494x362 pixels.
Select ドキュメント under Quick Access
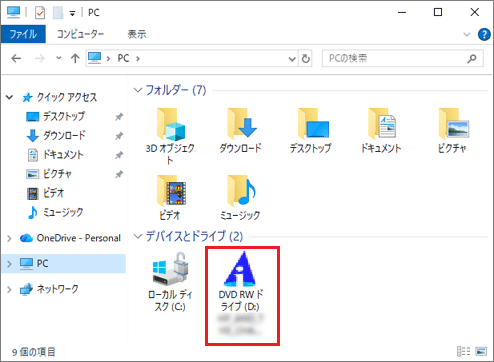63,155
